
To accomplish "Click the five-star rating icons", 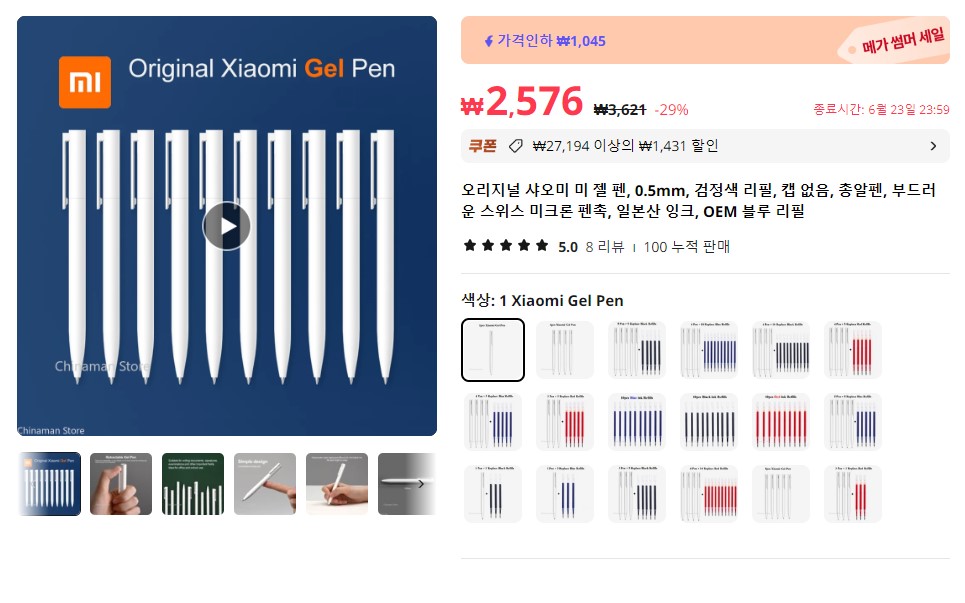I will tap(506, 246).
